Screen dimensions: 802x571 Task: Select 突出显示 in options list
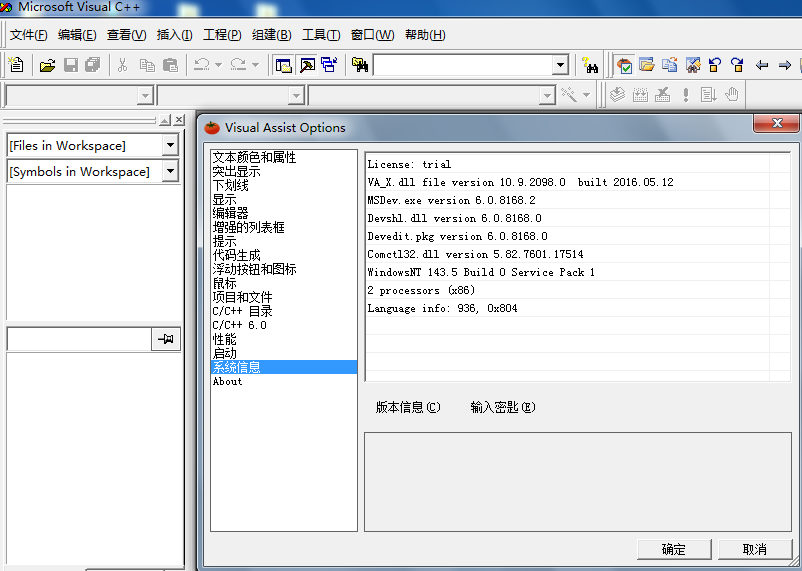tap(236, 171)
